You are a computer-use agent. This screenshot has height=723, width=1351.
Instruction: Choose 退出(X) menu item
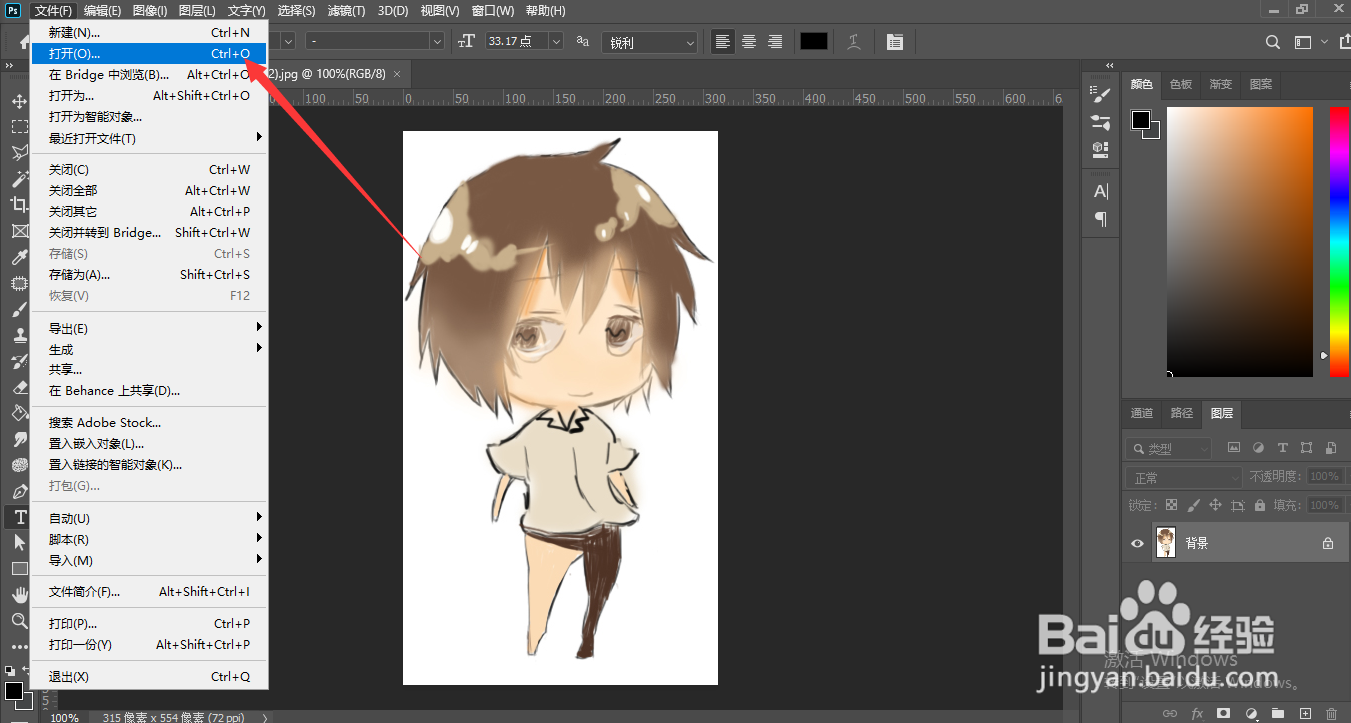point(150,677)
